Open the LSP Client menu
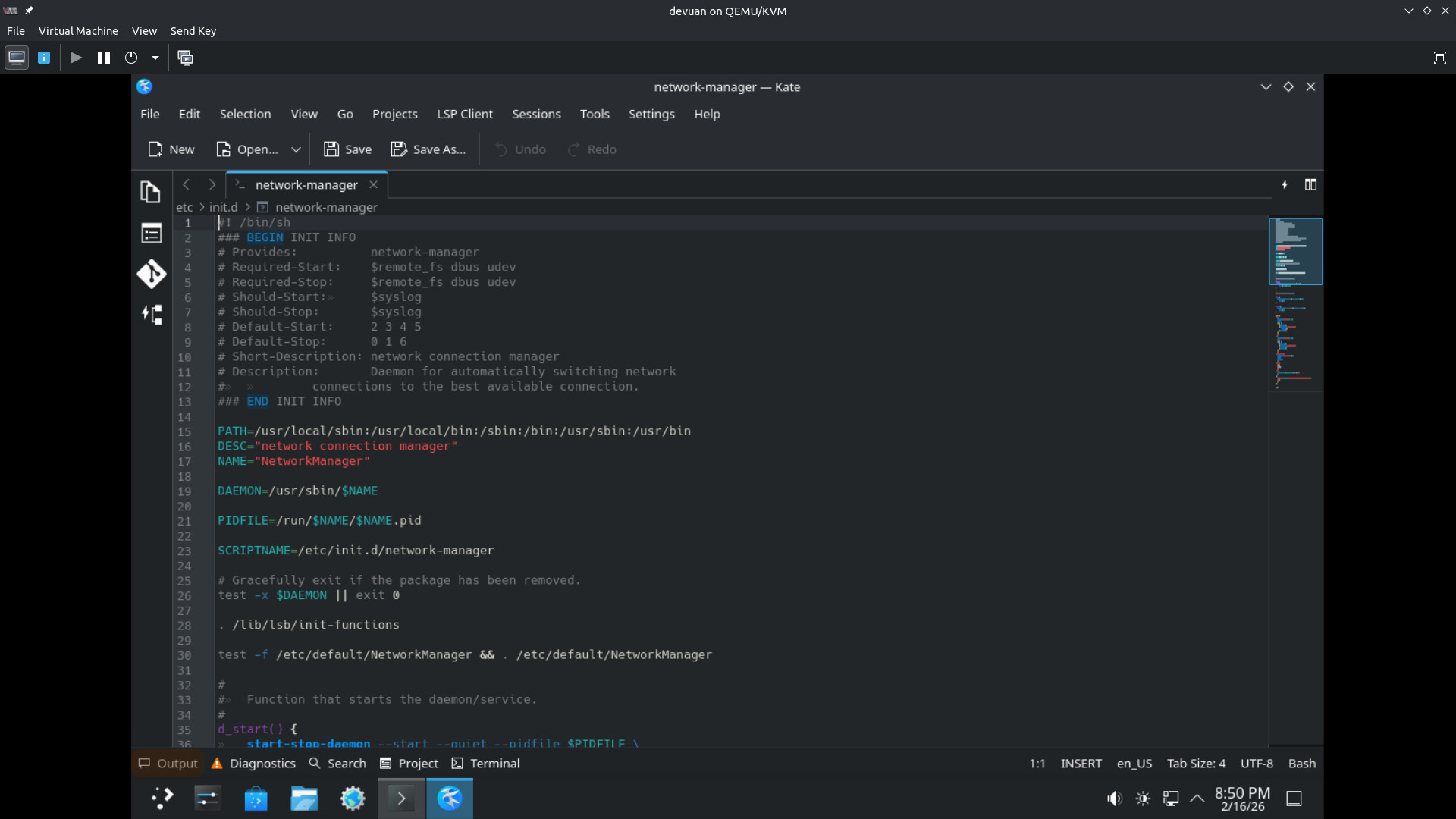Image resolution: width=1456 pixels, height=819 pixels. (x=464, y=114)
